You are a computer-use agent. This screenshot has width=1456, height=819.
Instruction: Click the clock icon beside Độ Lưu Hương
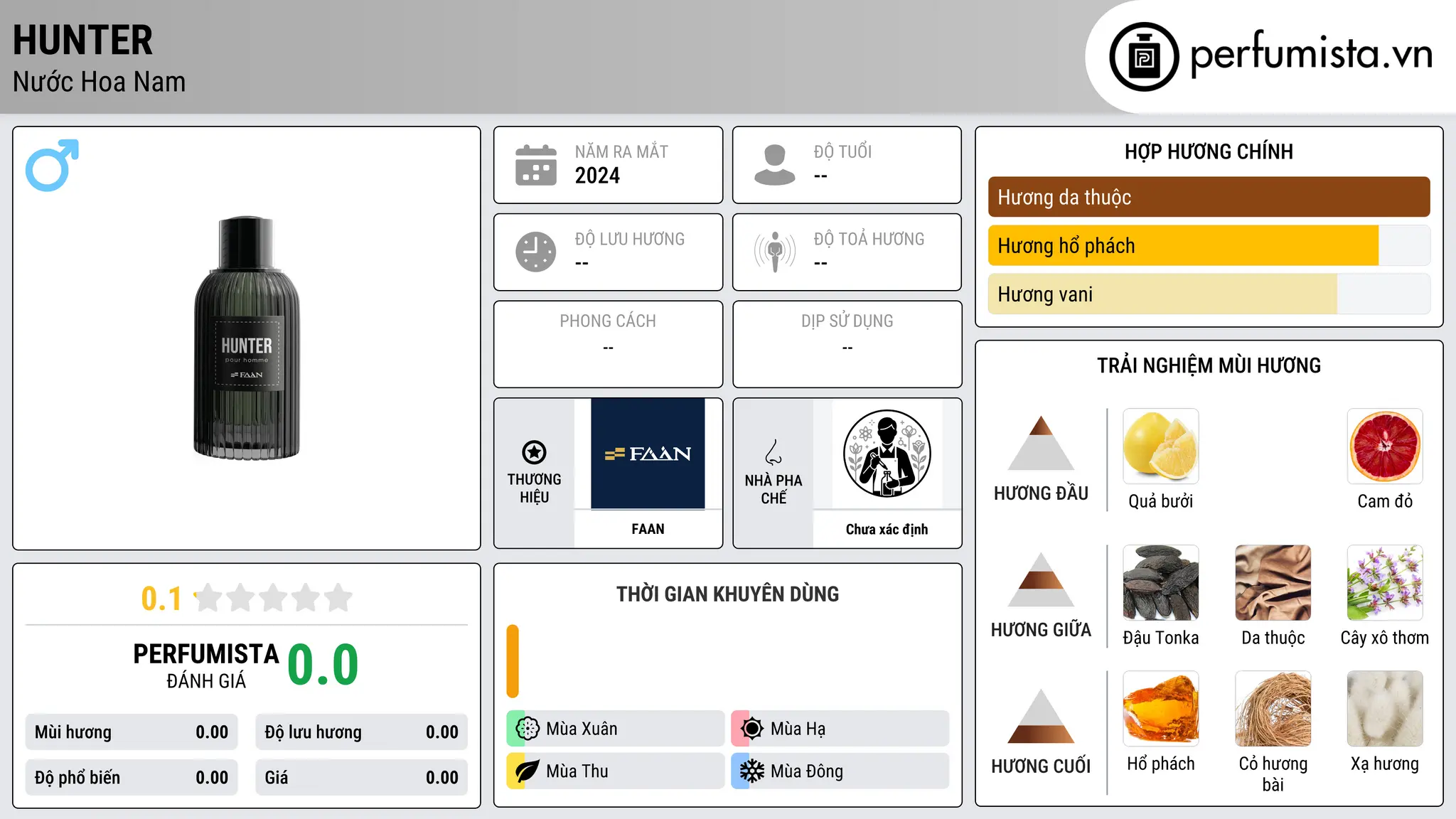tap(536, 252)
